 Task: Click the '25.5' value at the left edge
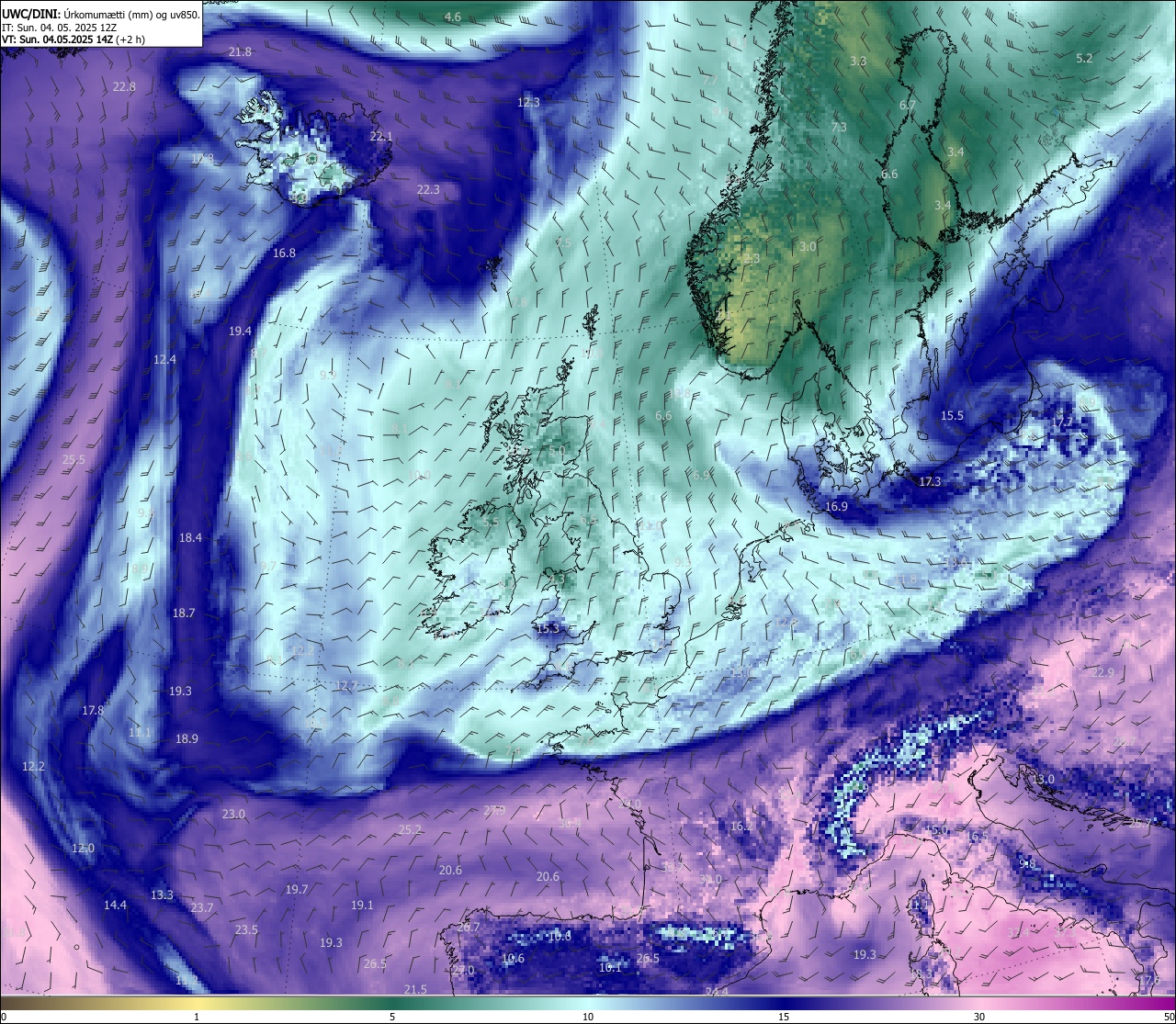click(73, 460)
